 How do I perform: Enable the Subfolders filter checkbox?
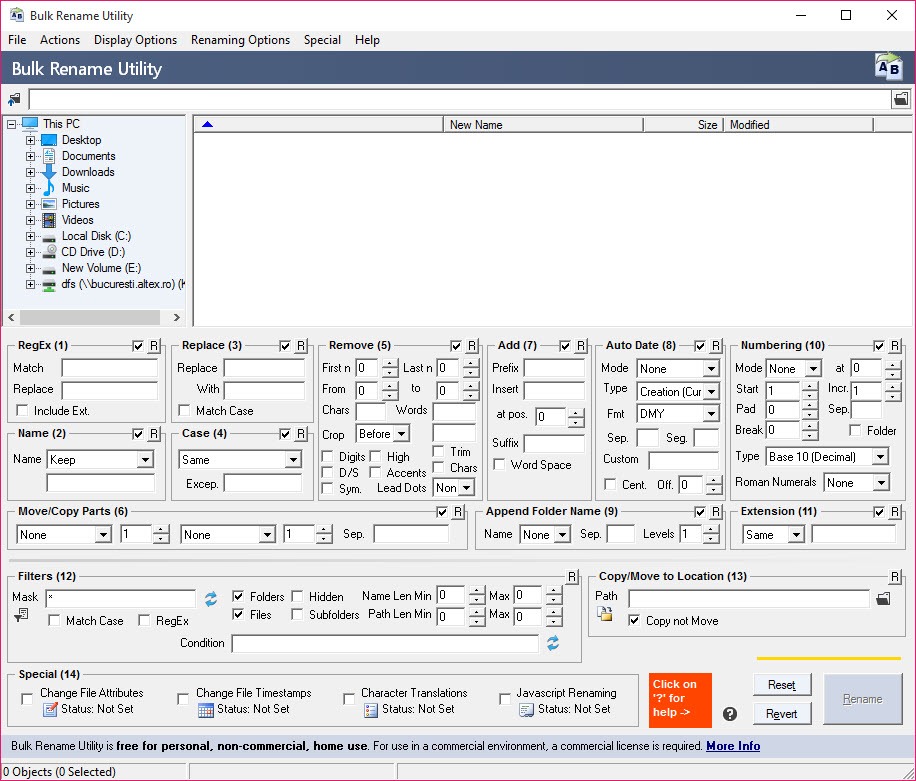click(x=297, y=614)
